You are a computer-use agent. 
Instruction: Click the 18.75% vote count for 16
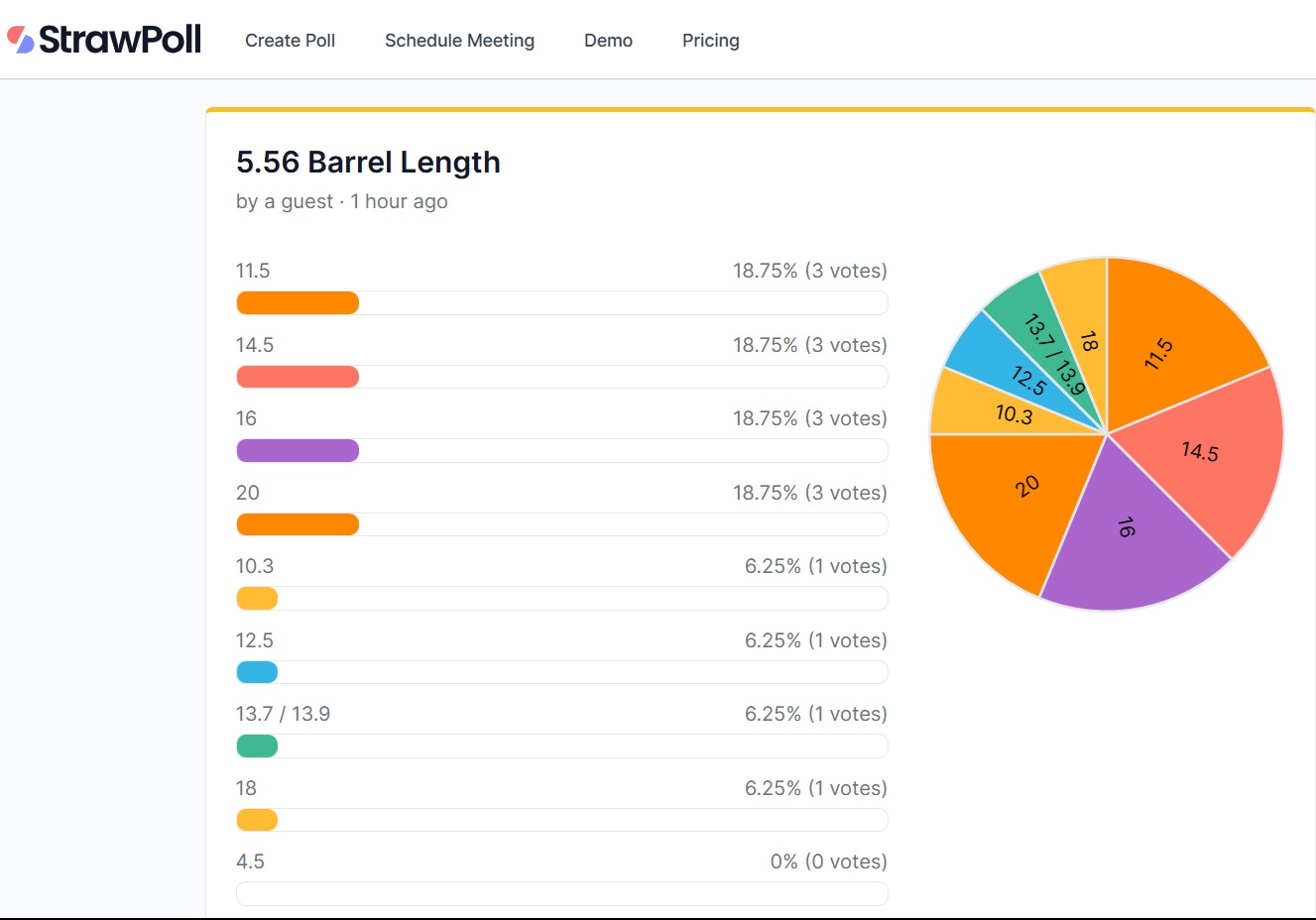coord(810,418)
